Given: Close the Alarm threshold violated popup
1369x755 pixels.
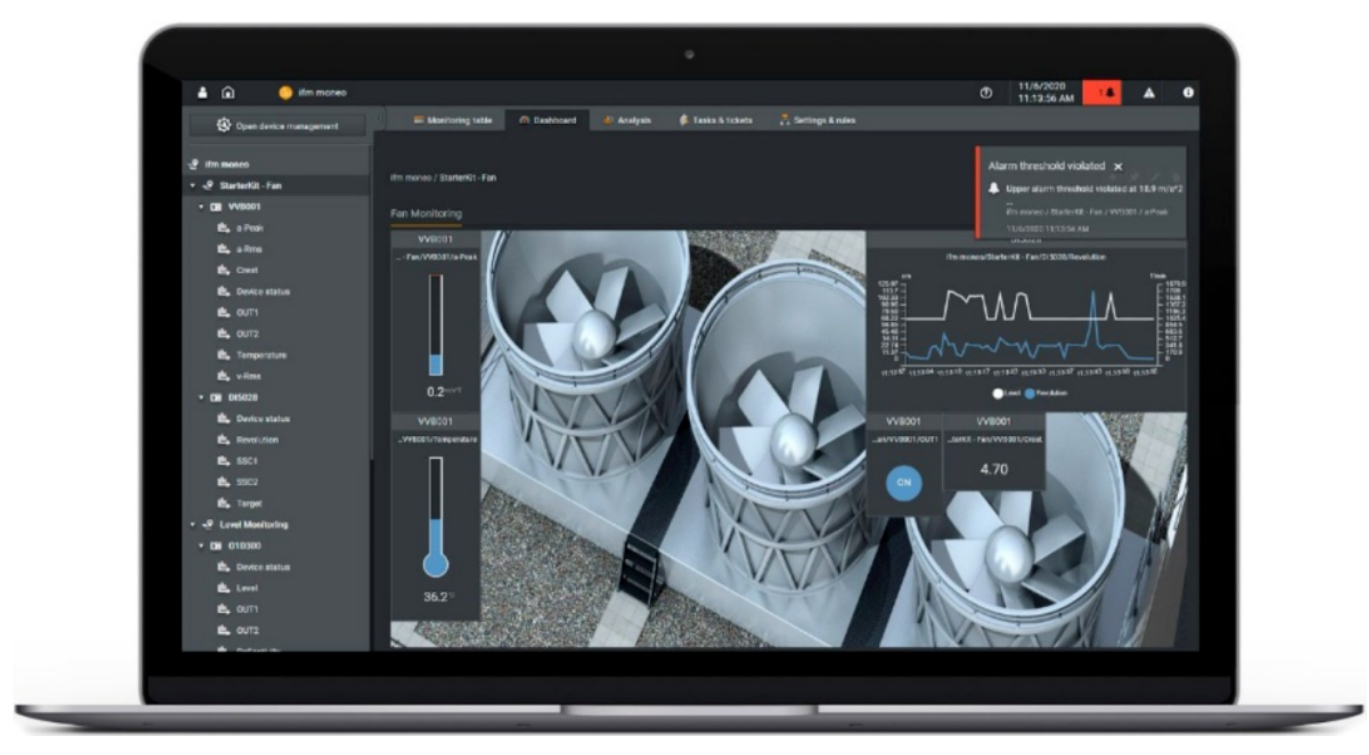Looking at the screenshot, I should (x=1118, y=167).
